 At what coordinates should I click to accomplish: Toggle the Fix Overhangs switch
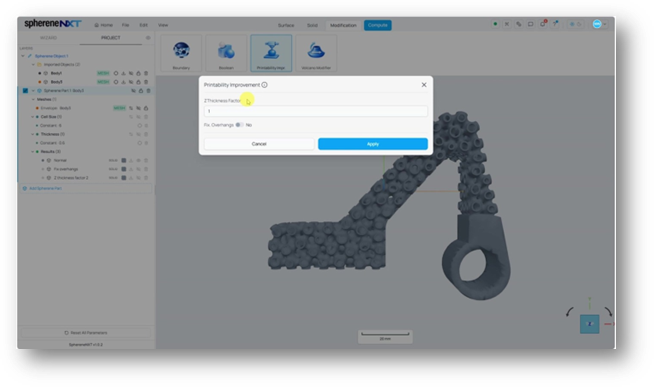[239, 125]
